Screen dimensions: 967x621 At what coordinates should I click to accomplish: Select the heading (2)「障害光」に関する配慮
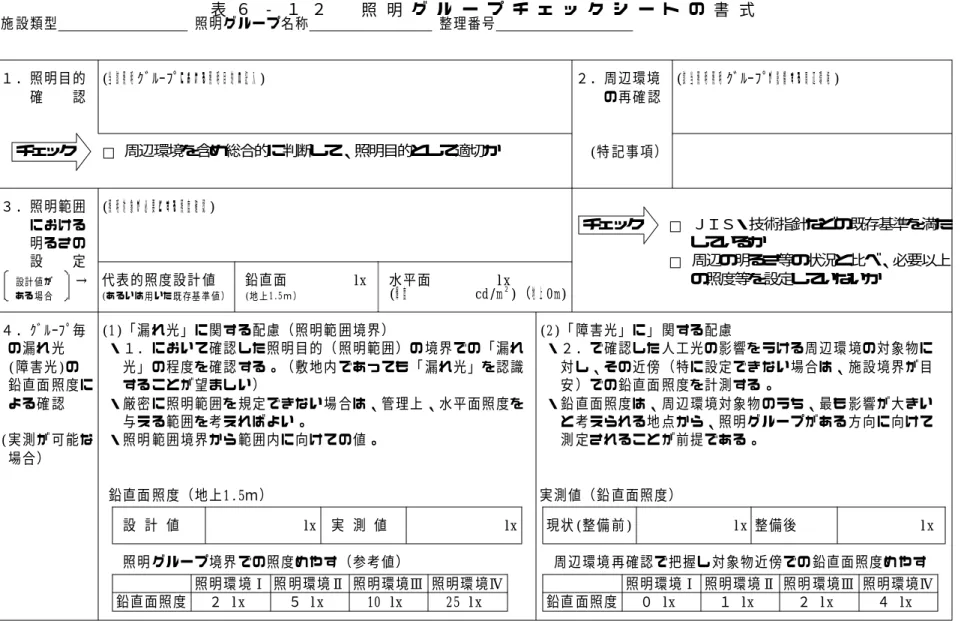(636, 330)
